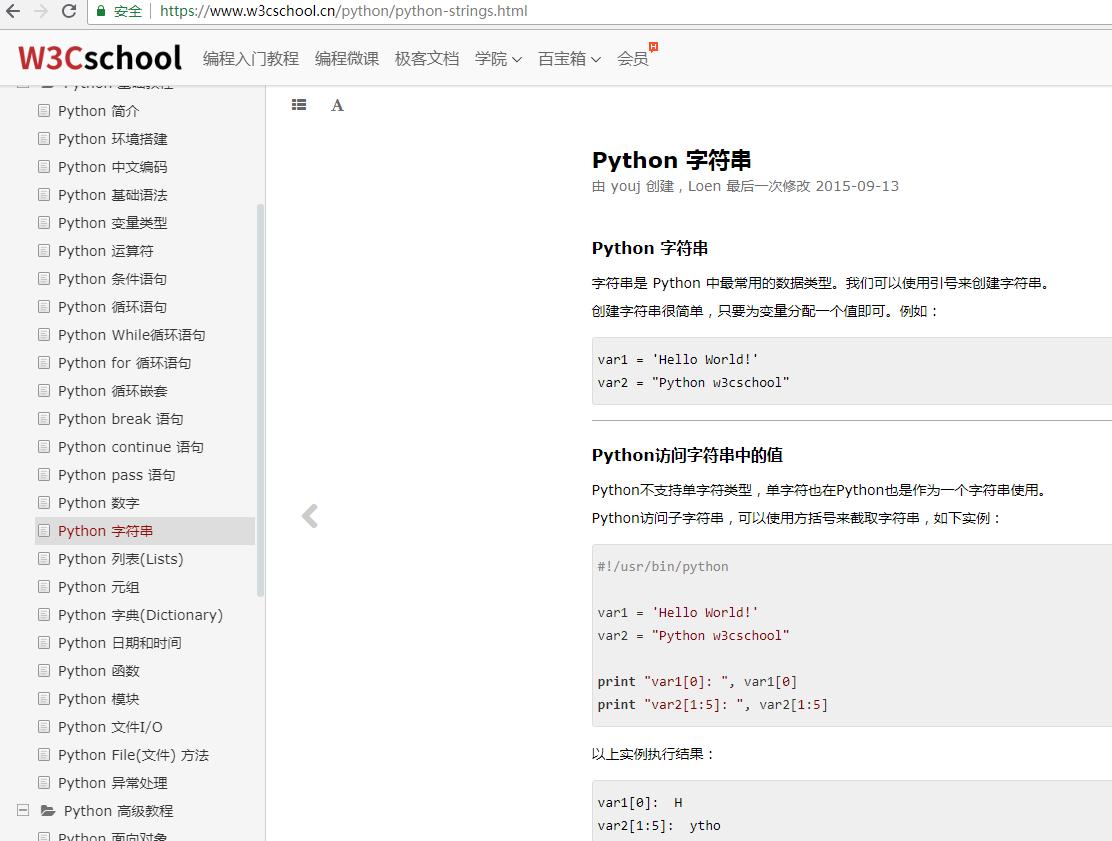The image size is (1112, 841).
Task: Click the folder icon beside Python 高级教程
Action: click(x=48, y=812)
